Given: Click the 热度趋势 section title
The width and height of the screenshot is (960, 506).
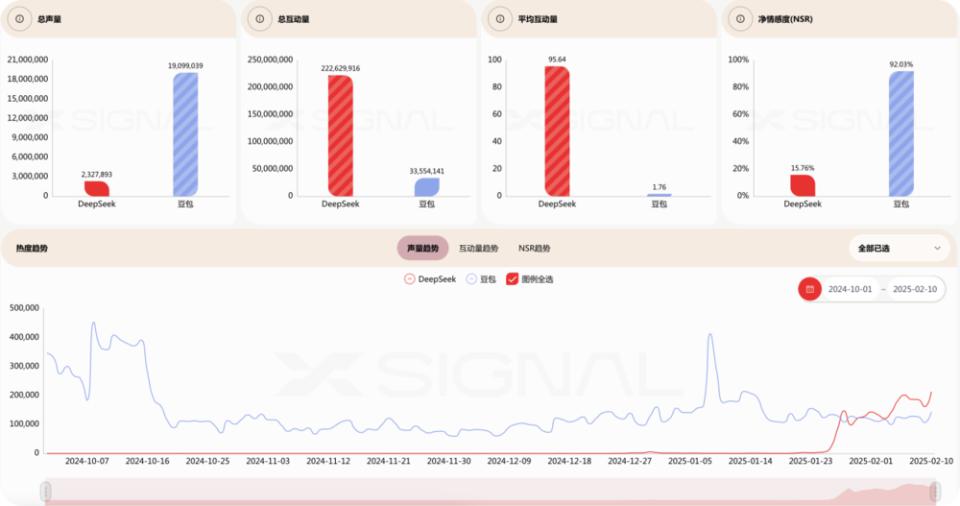Looking at the screenshot, I should pos(32,248).
